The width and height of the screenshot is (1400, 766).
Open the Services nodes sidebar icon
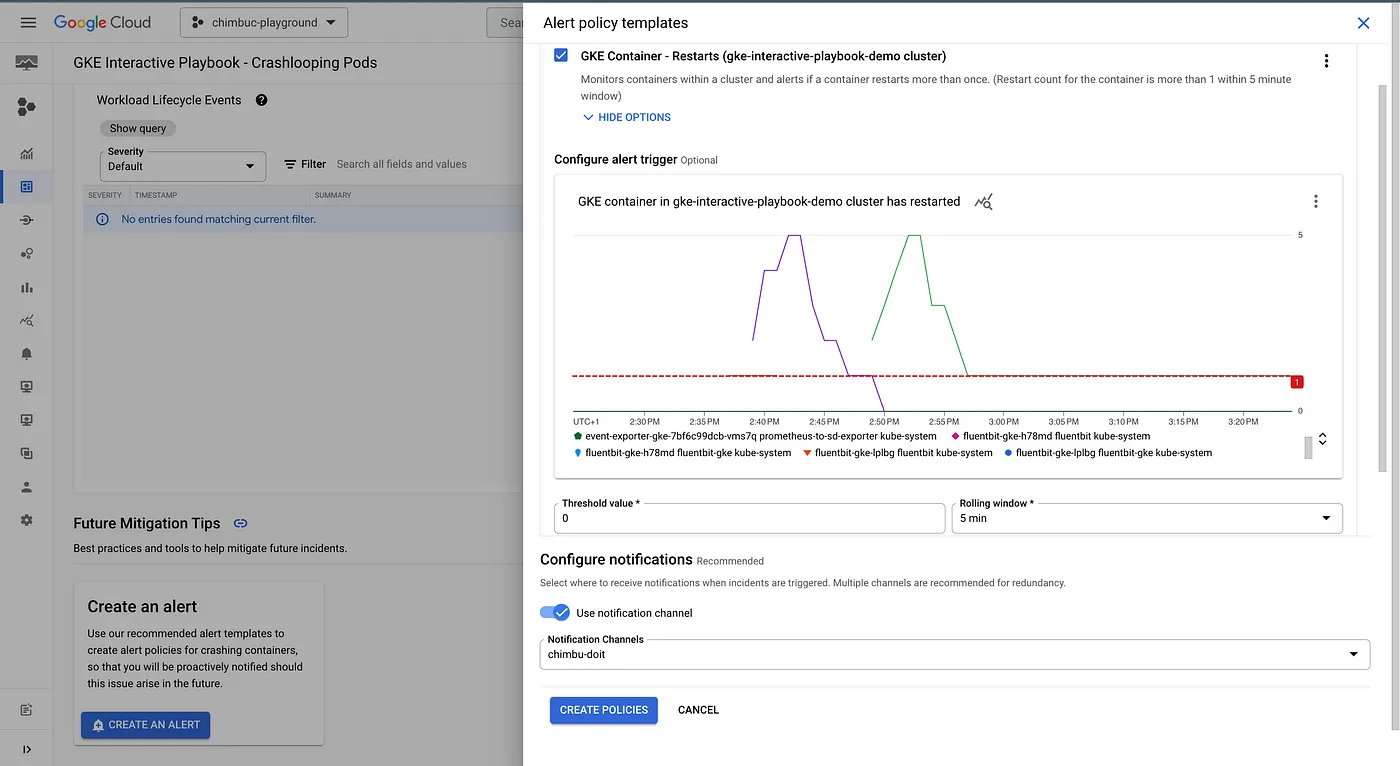[x=27, y=254]
